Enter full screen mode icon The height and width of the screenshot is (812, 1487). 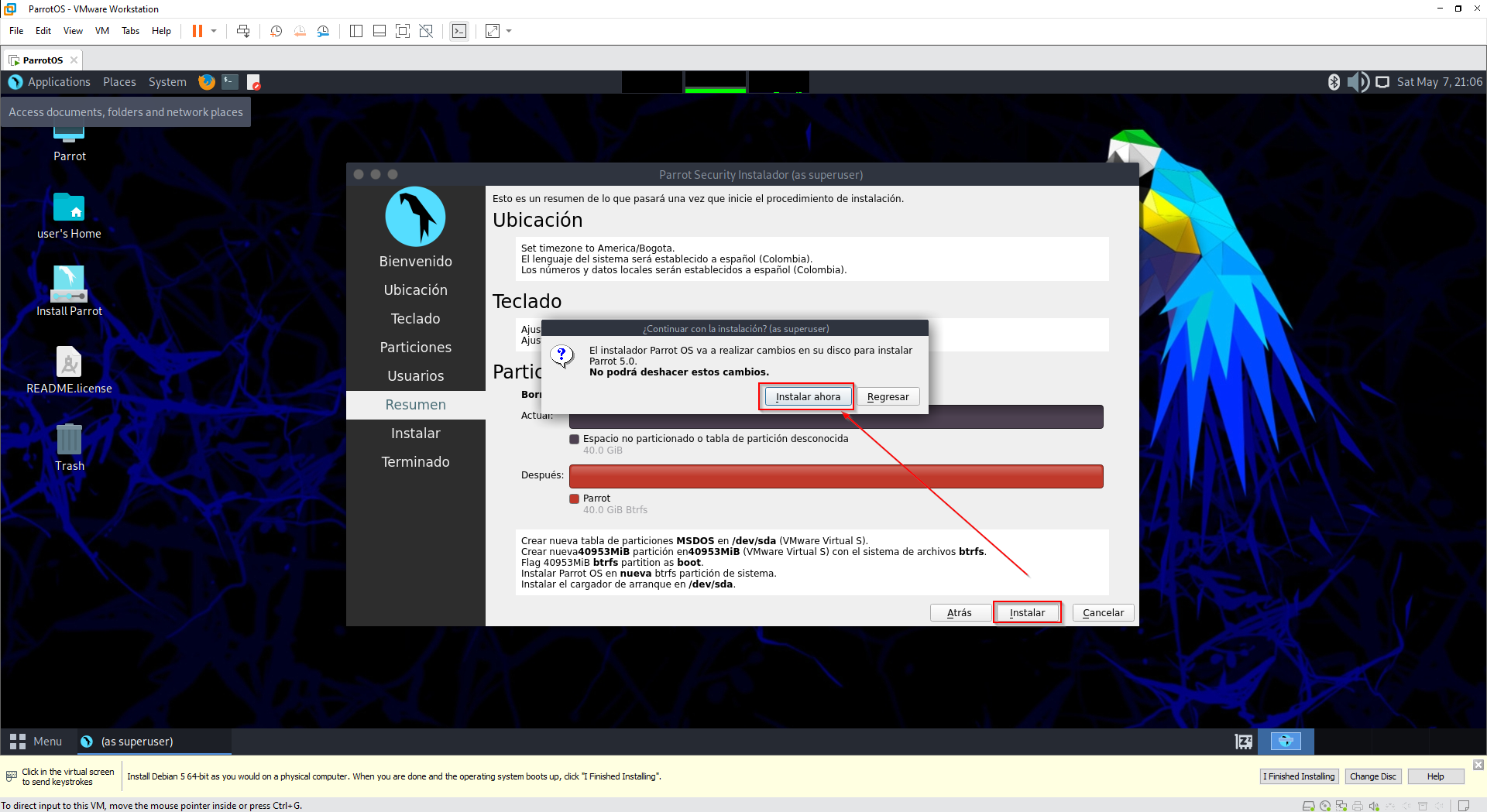(x=403, y=31)
